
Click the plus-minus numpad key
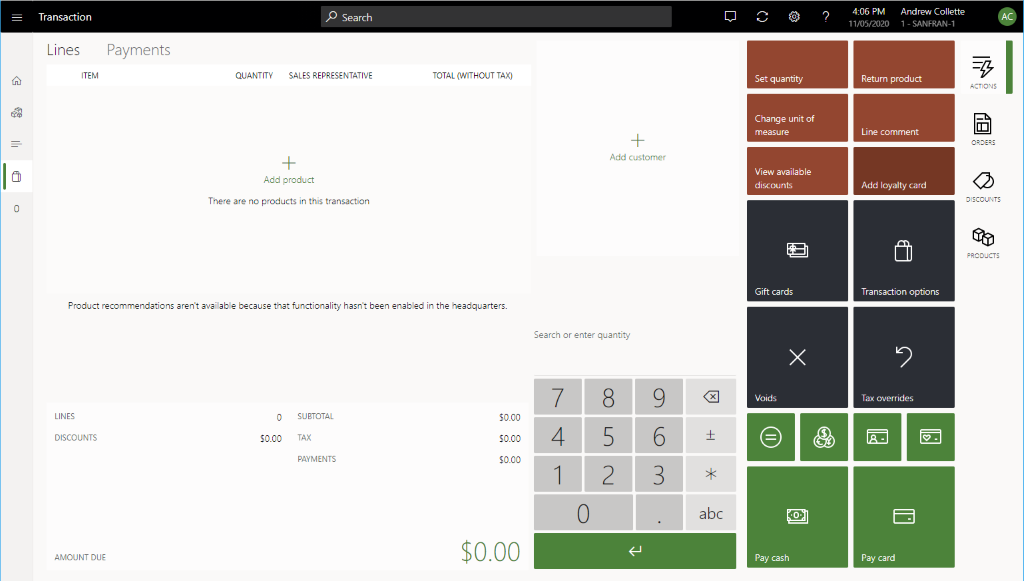(711, 435)
